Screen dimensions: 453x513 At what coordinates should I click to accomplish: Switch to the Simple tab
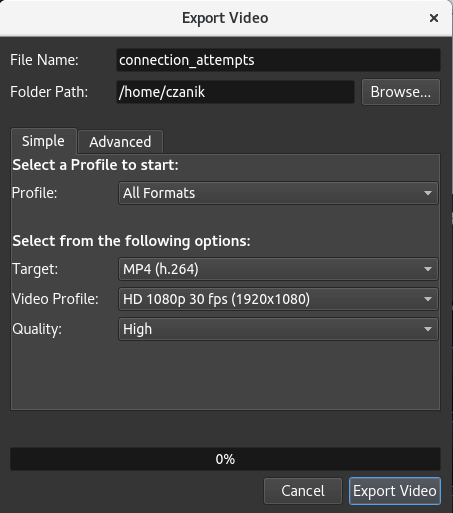[44, 141]
